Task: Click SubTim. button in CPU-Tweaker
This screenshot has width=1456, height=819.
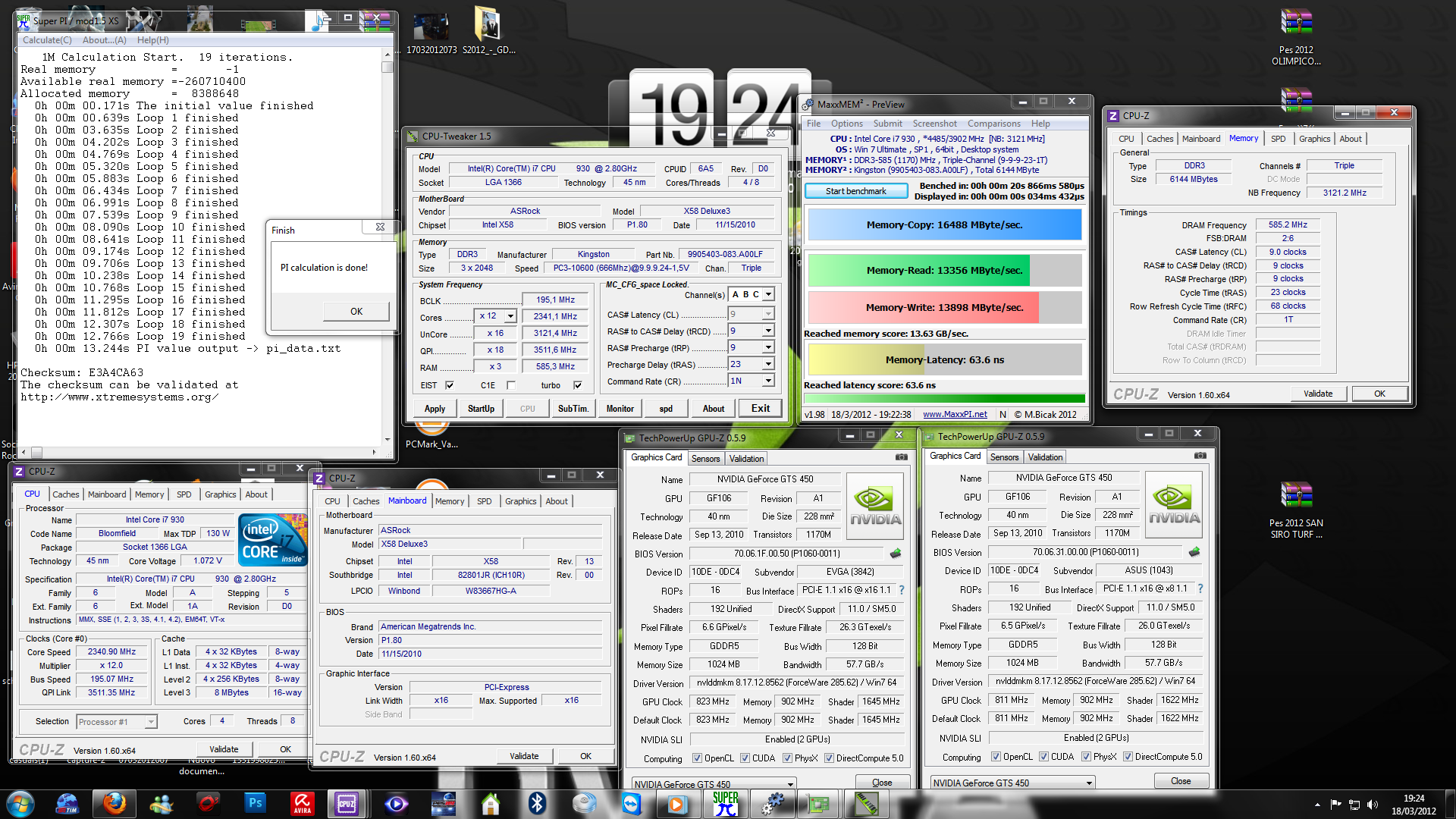Action: (573, 409)
